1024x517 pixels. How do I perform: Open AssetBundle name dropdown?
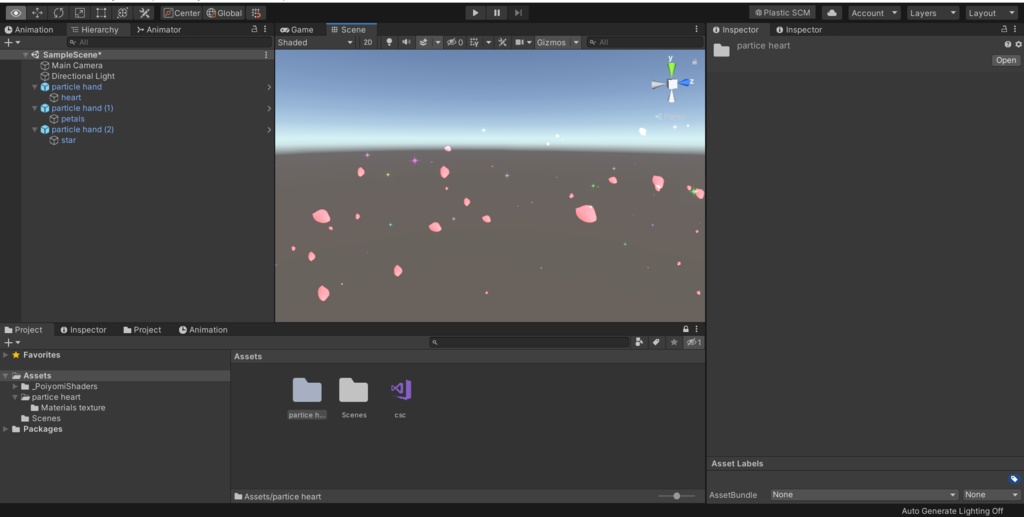coord(864,495)
